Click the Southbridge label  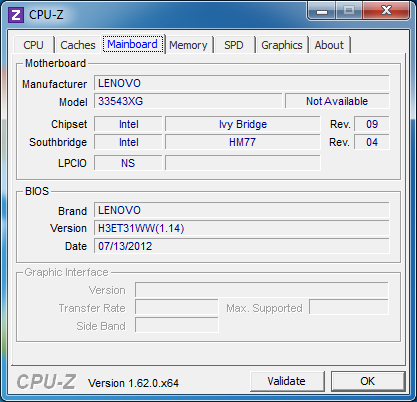click(x=58, y=142)
